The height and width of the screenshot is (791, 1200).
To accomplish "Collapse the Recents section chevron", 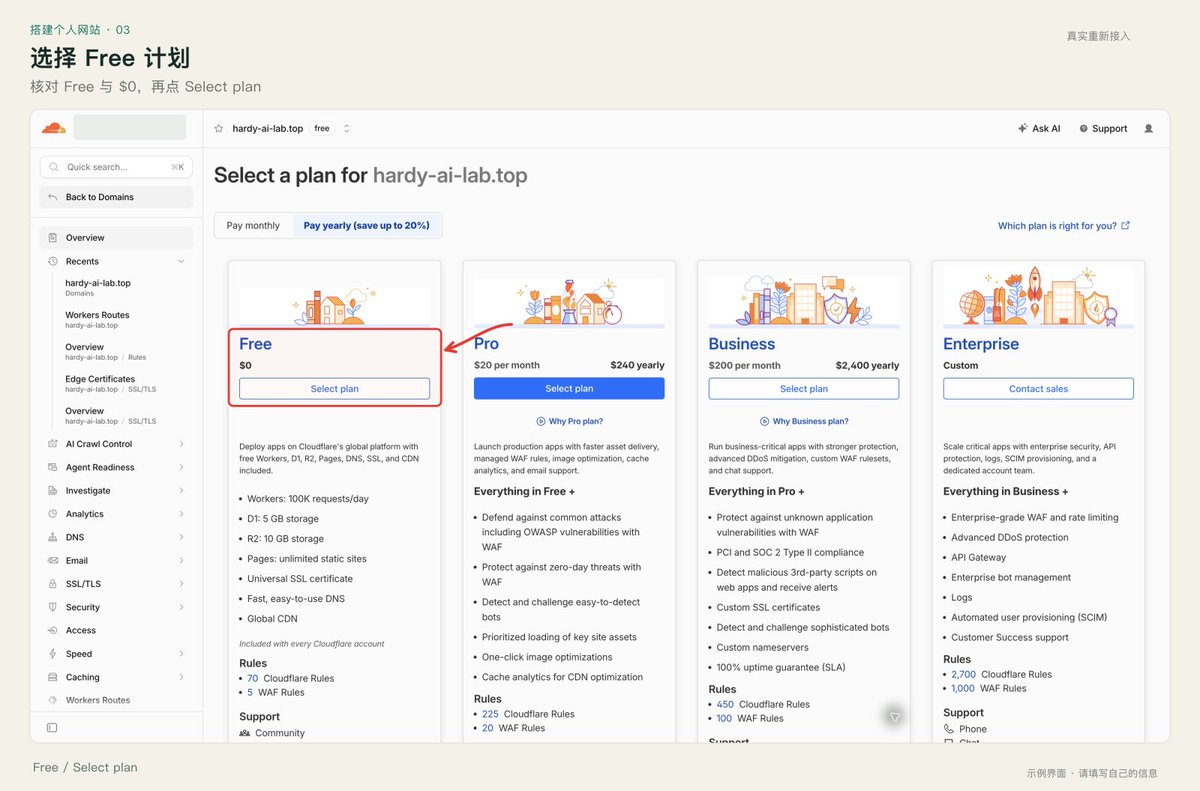I will tap(181, 262).
